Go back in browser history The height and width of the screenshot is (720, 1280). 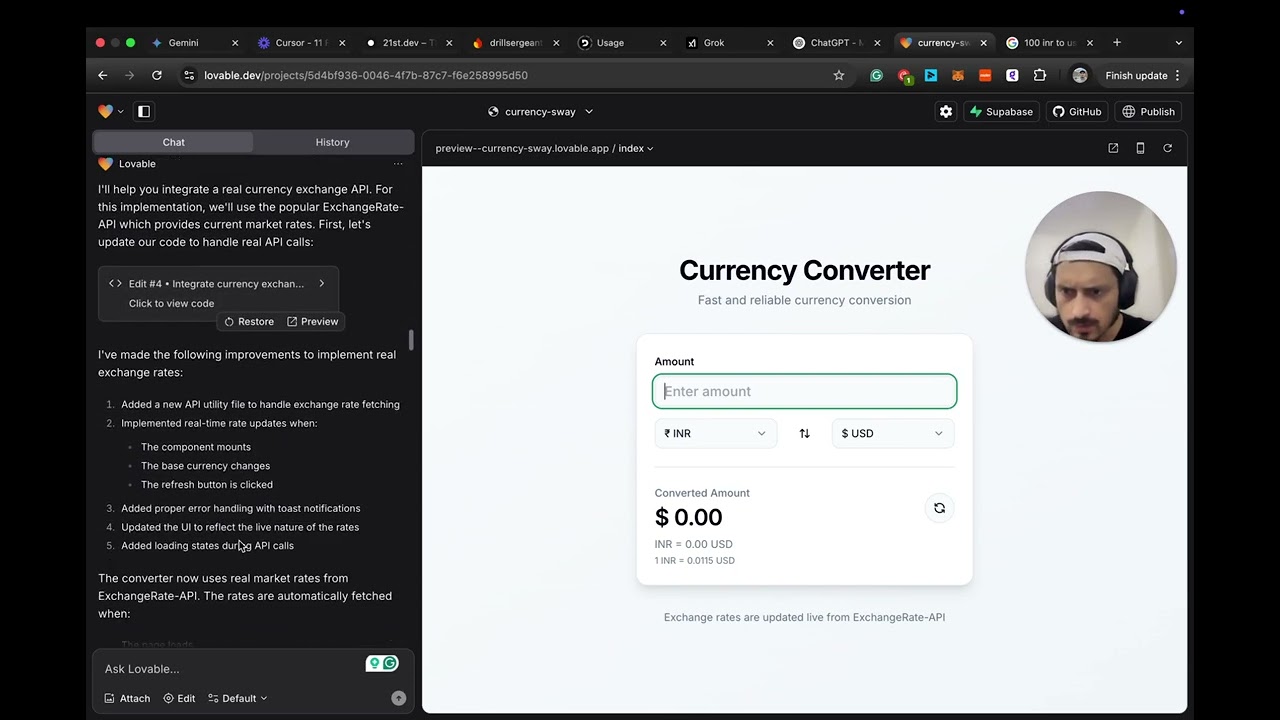pyautogui.click(x=103, y=75)
